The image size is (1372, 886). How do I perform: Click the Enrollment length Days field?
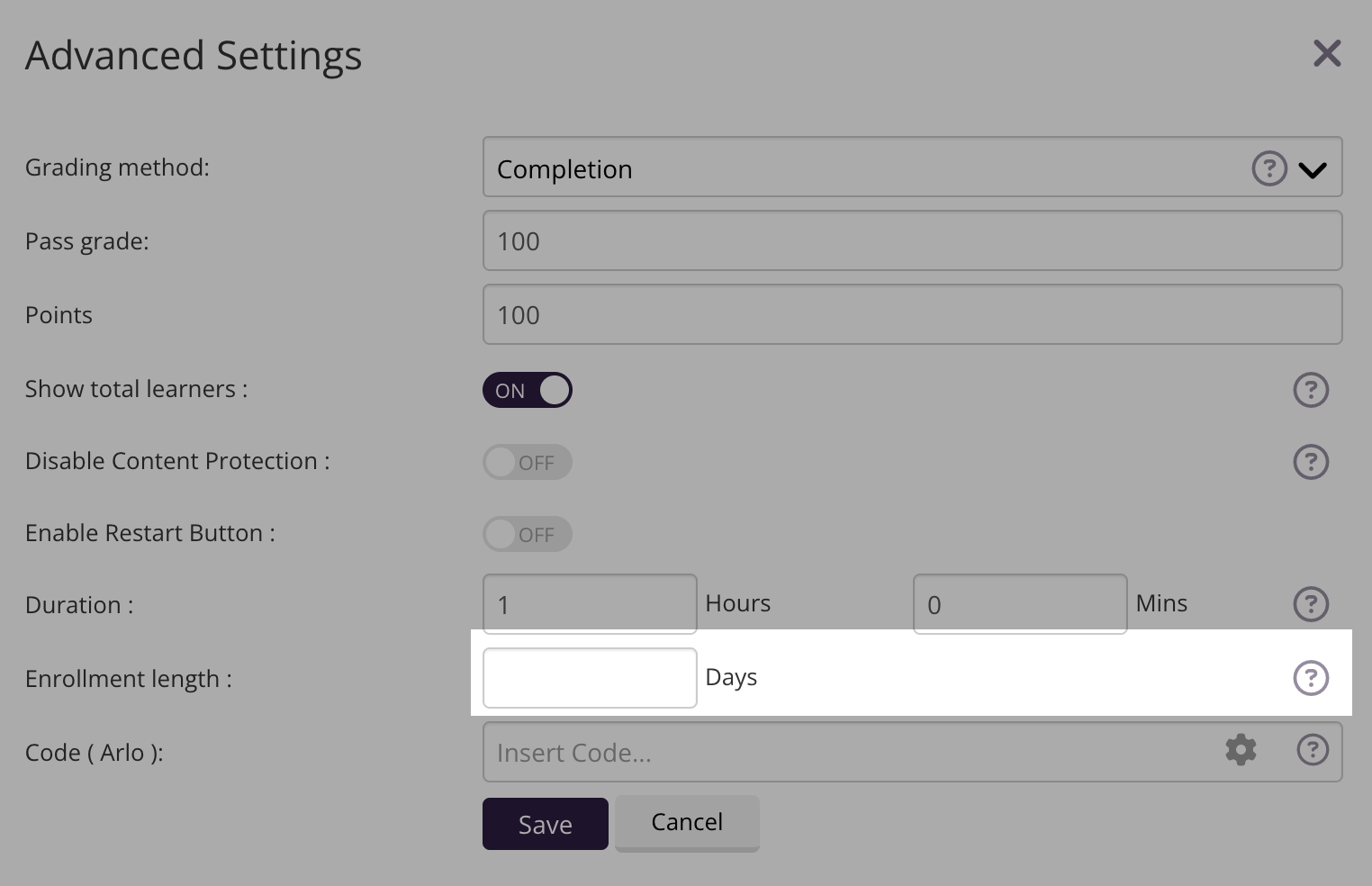[590, 678]
